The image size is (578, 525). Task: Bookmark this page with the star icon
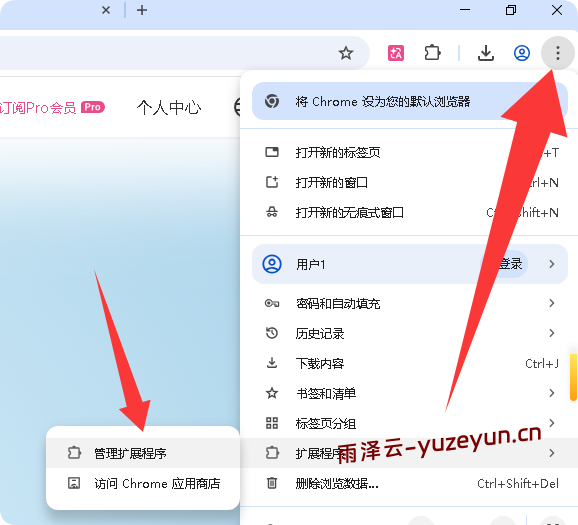click(346, 53)
